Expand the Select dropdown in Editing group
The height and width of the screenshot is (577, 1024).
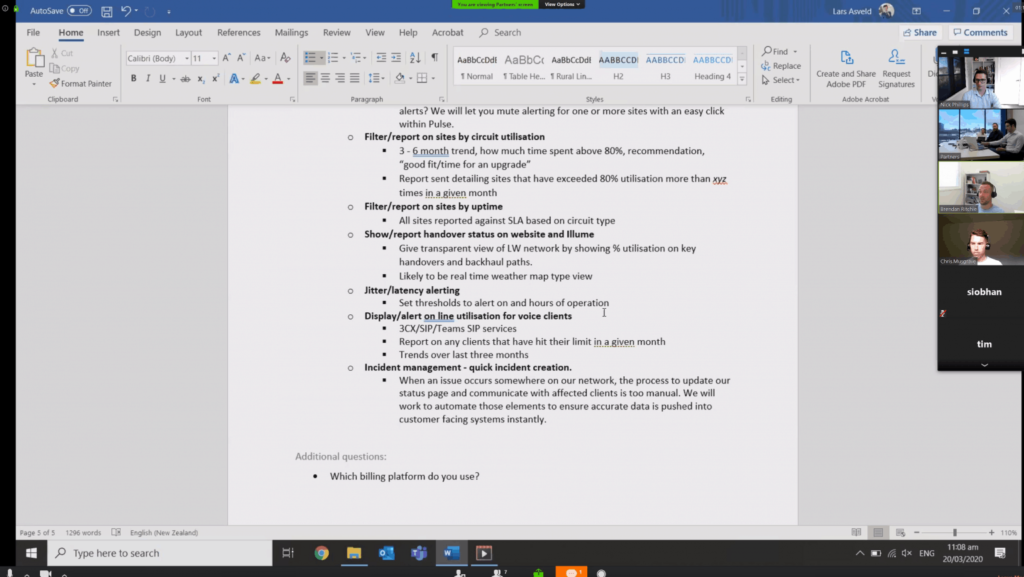point(783,80)
